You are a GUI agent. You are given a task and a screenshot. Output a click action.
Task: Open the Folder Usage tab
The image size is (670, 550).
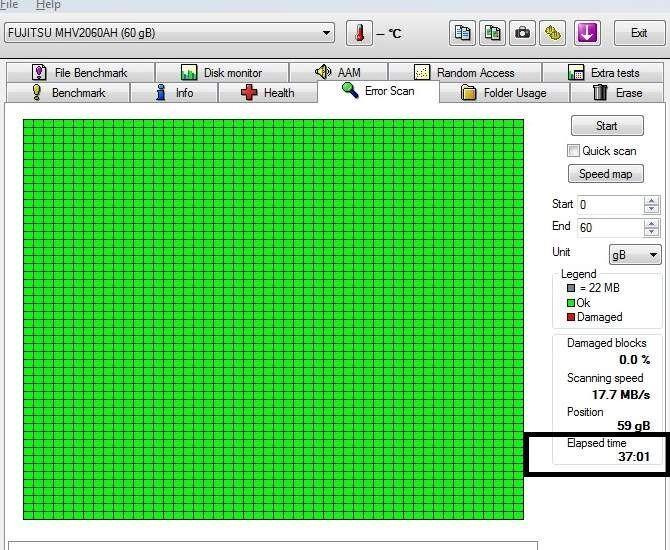pos(504,93)
